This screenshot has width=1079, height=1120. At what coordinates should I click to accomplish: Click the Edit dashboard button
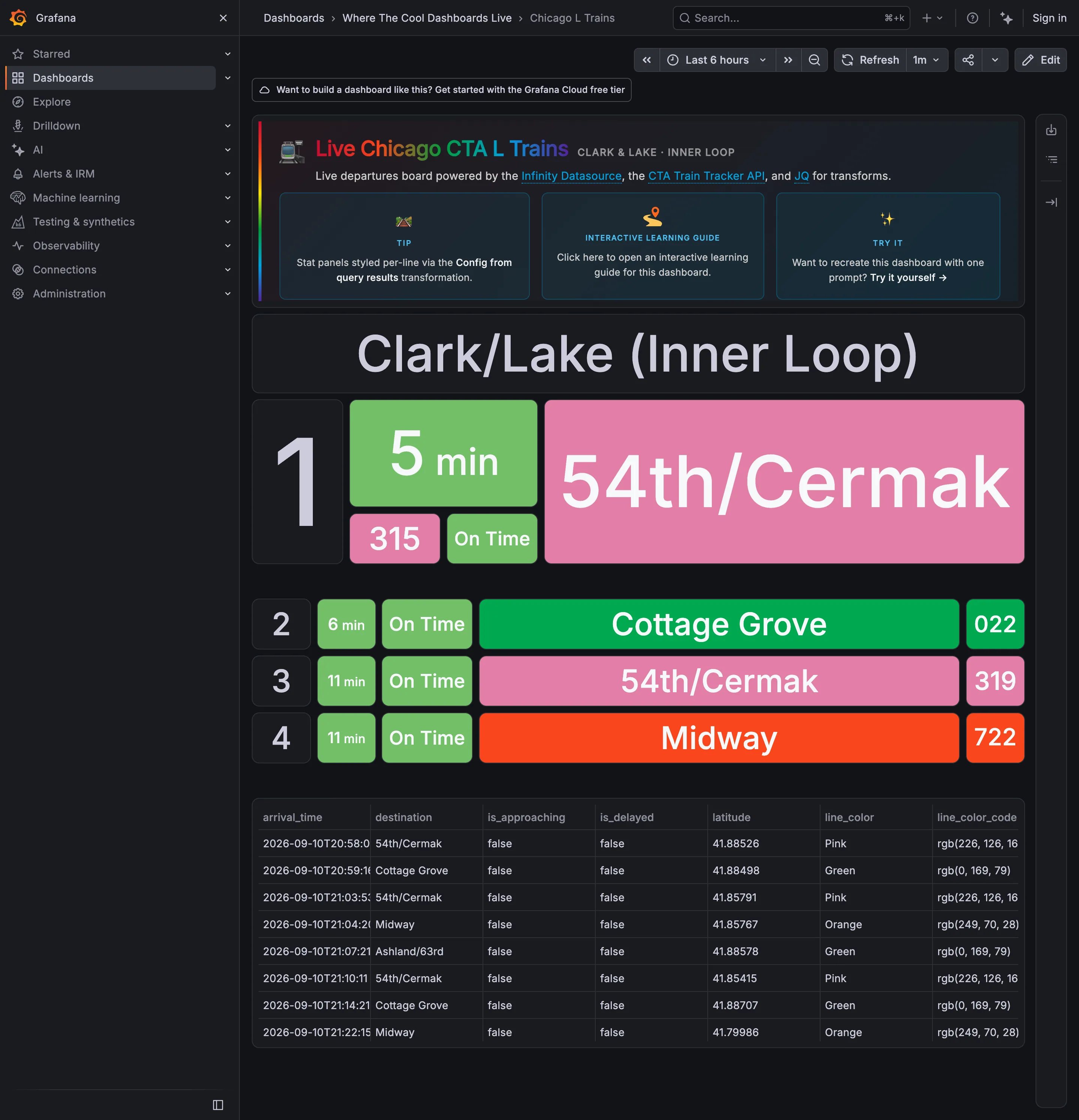[1041, 60]
